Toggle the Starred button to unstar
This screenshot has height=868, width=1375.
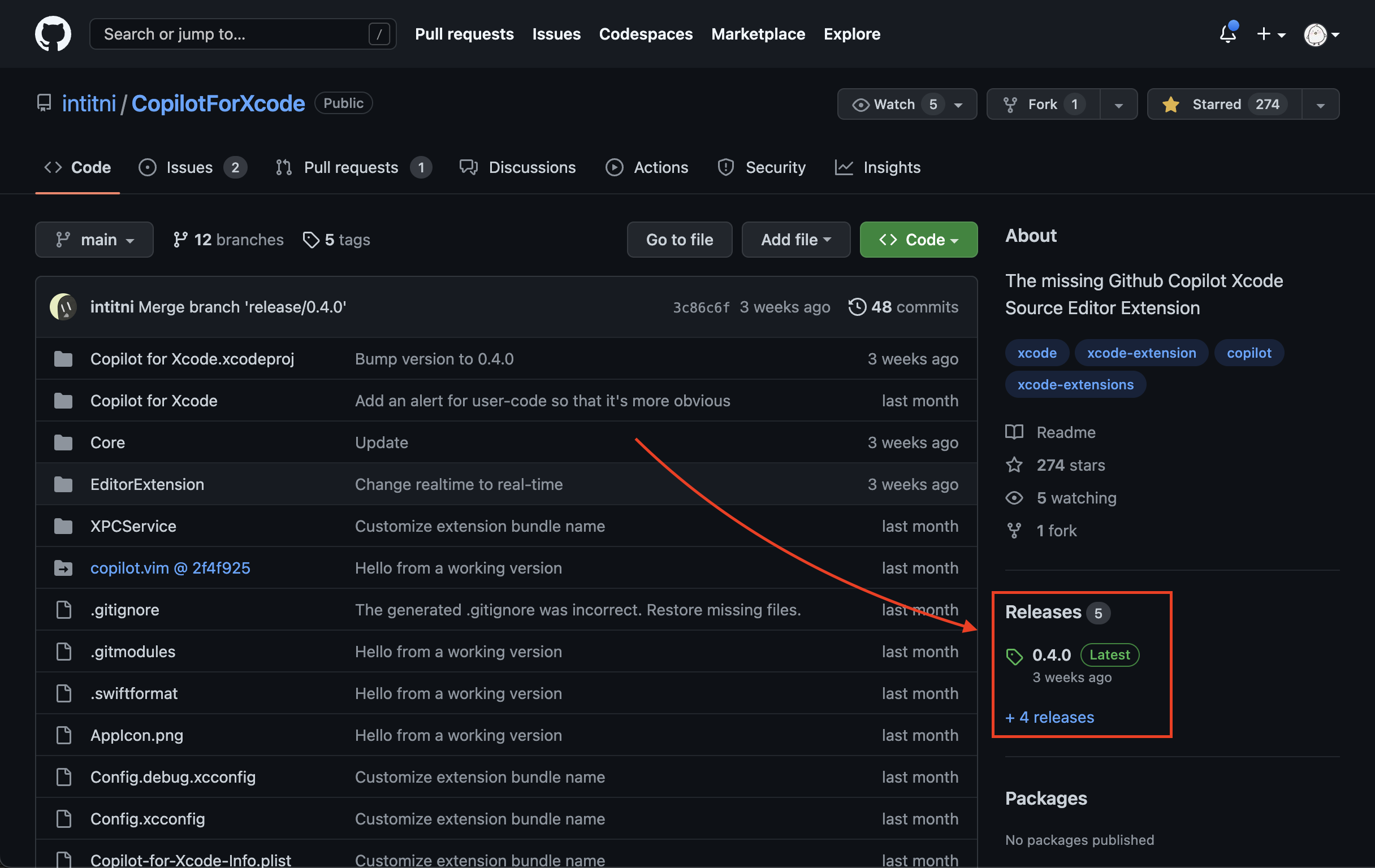pos(1224,104)
